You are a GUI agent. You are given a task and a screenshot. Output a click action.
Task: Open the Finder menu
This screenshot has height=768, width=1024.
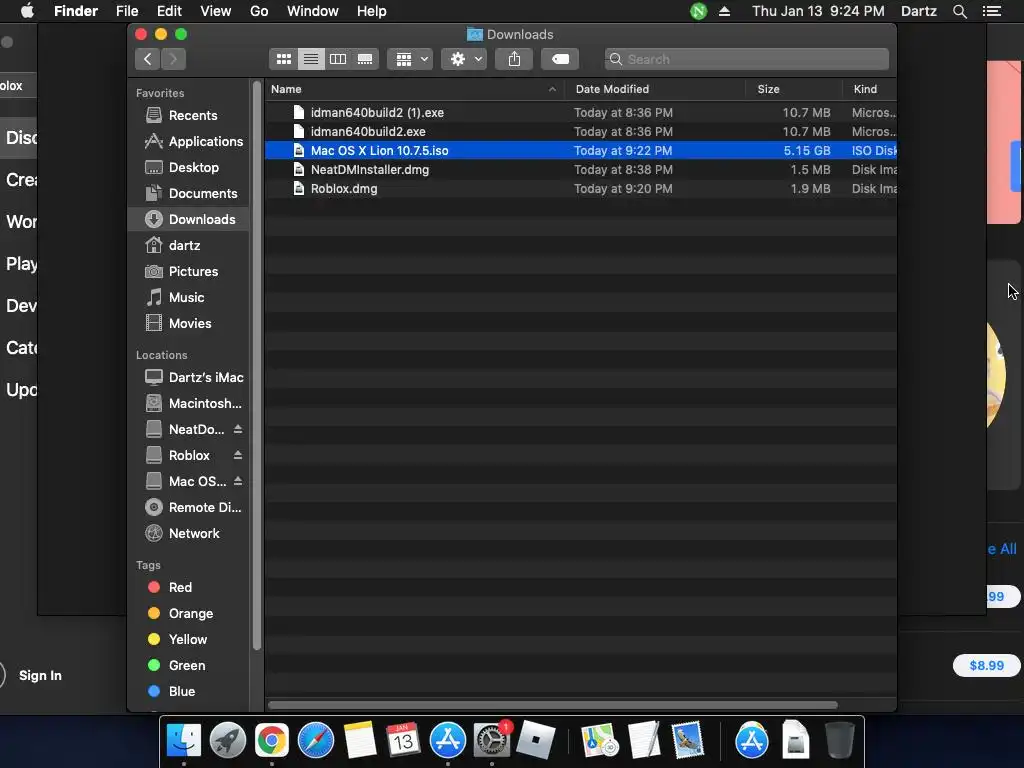tap(76, 11)
